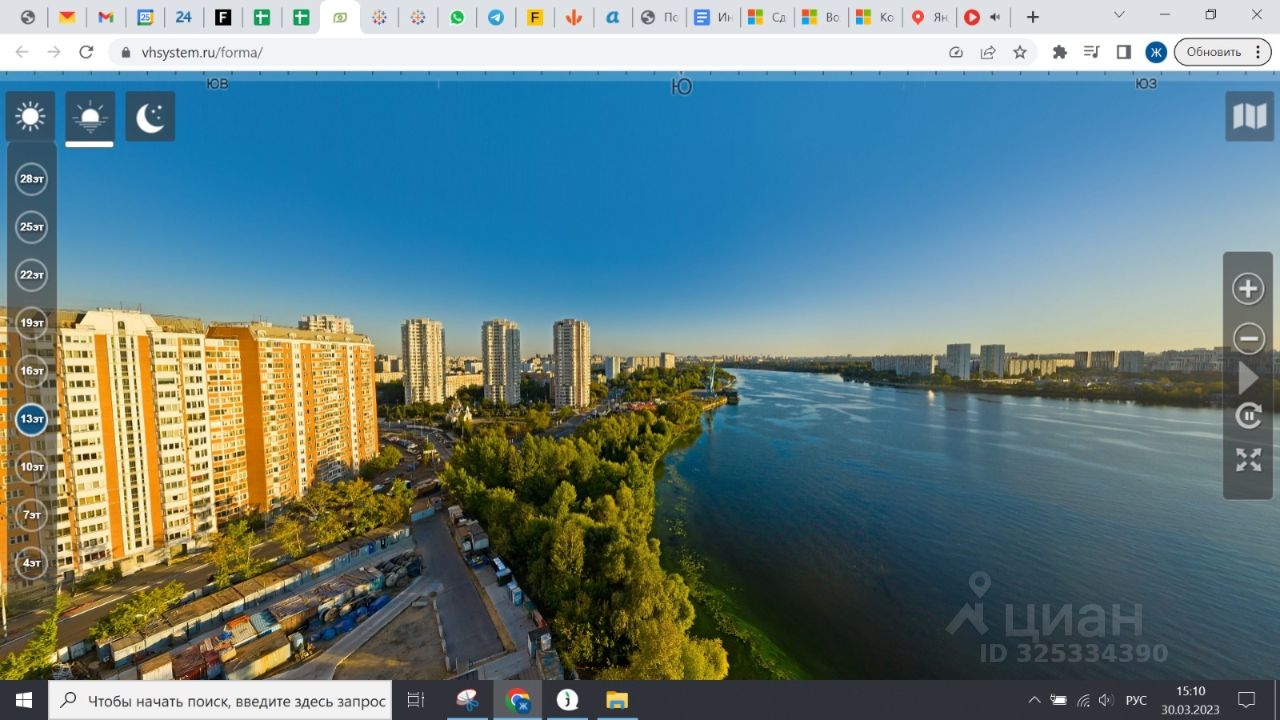The width and height of the screenshot is (1280, 720).
Task: View site info via the lock icon
Action: [126, 52]
